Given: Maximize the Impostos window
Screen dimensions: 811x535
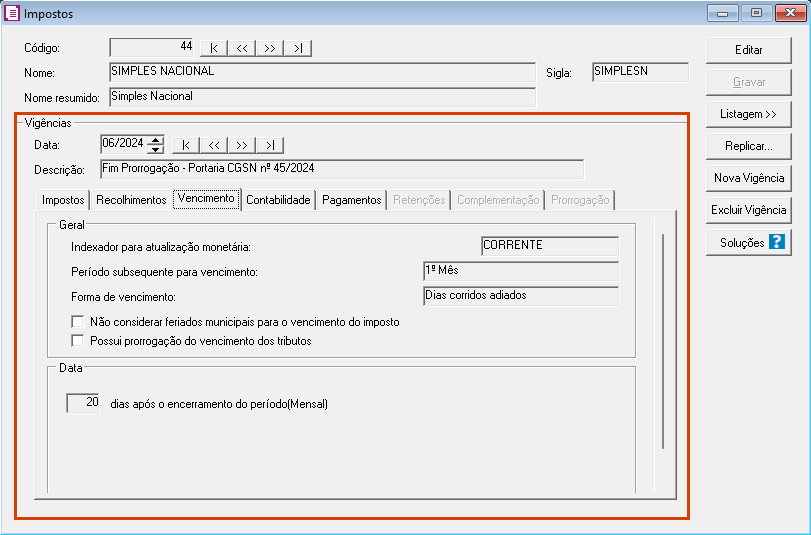Looking at the screenshot, I should (x=756, y=13).
